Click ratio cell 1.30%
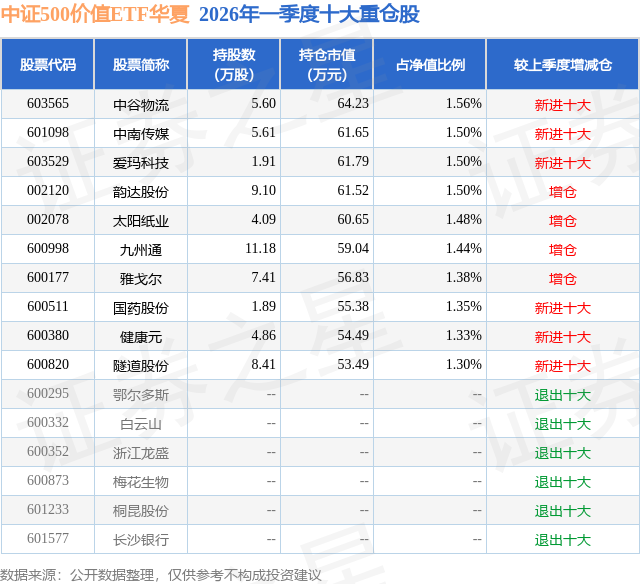Screen dimensions: 640x584 point(464,364)
